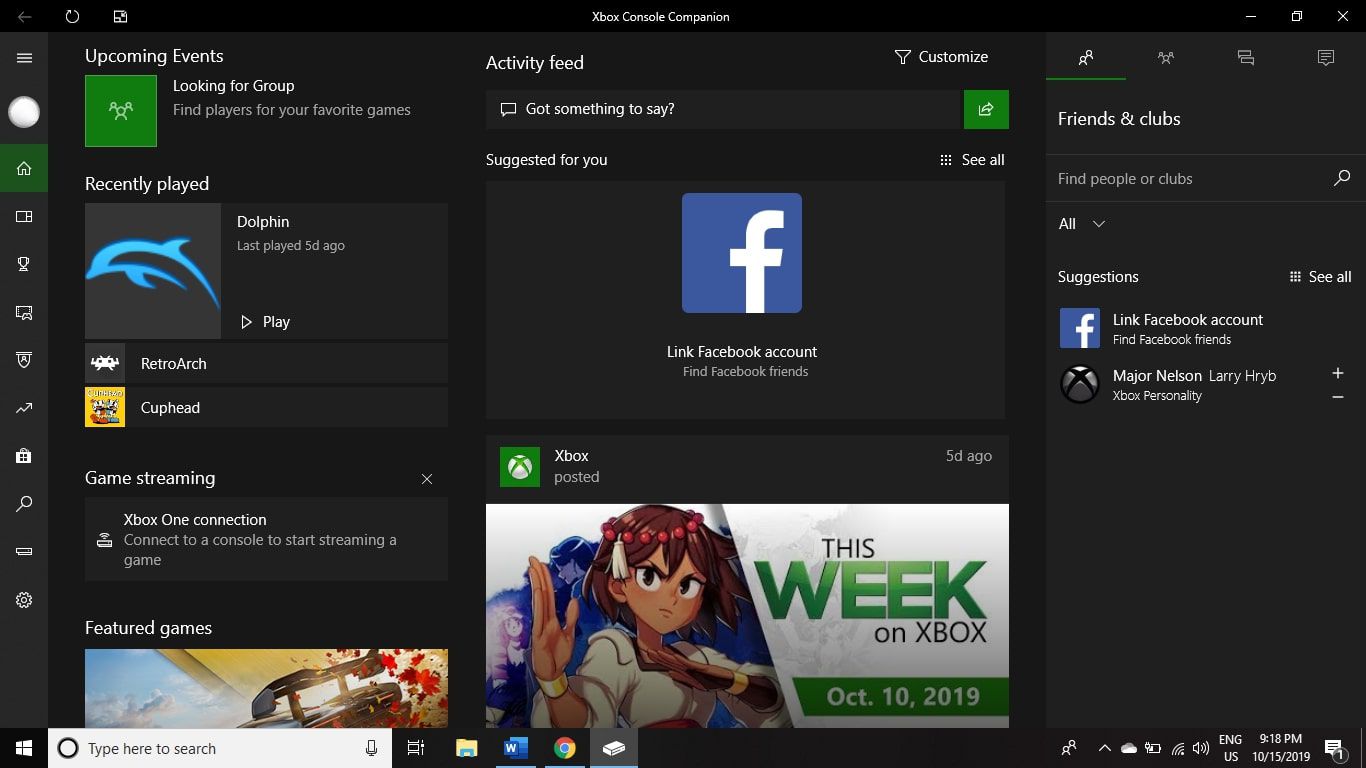The width and height of the screenshot is (1366, 768).
Task: Switch to the Parties tab
Action: [x=1166, y=58]
